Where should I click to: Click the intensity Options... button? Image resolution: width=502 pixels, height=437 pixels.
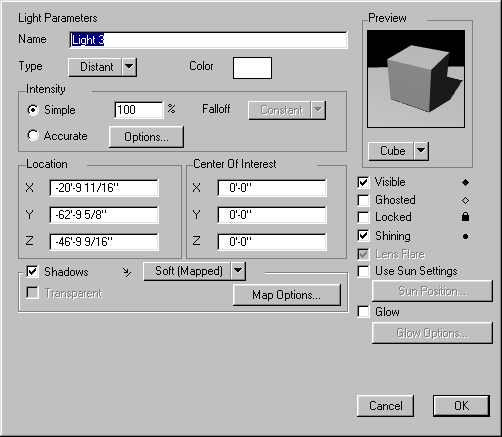click(146, 137)
